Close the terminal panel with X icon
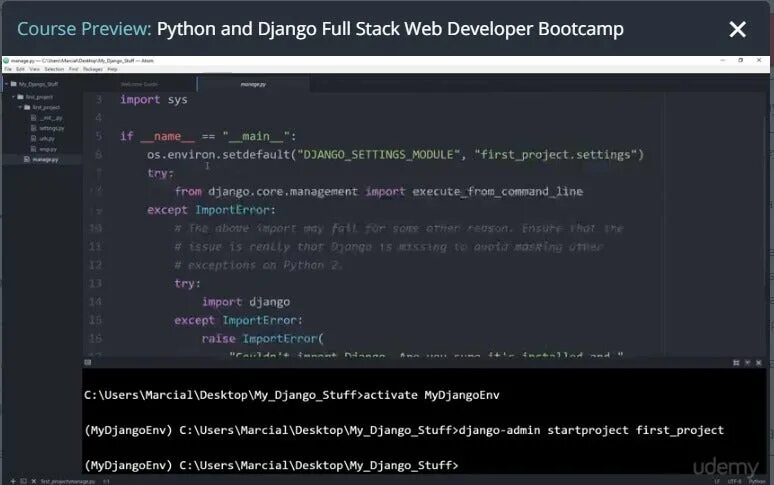This screenshot has height=485, width=774. (x=759, y=363)
